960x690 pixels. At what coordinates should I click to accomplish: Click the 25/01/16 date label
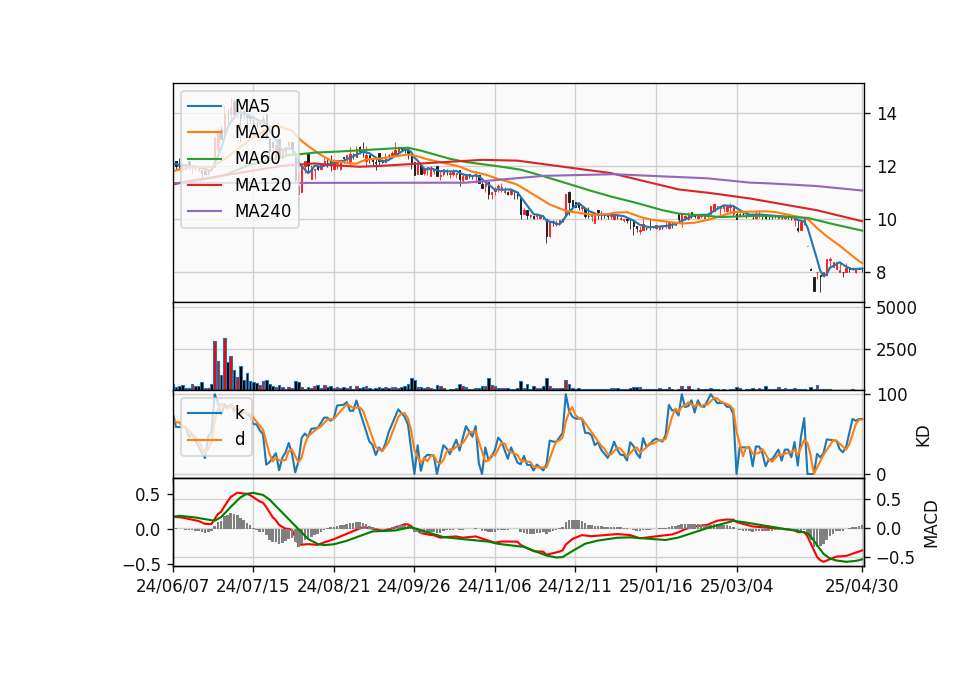[x=656, y=586]
